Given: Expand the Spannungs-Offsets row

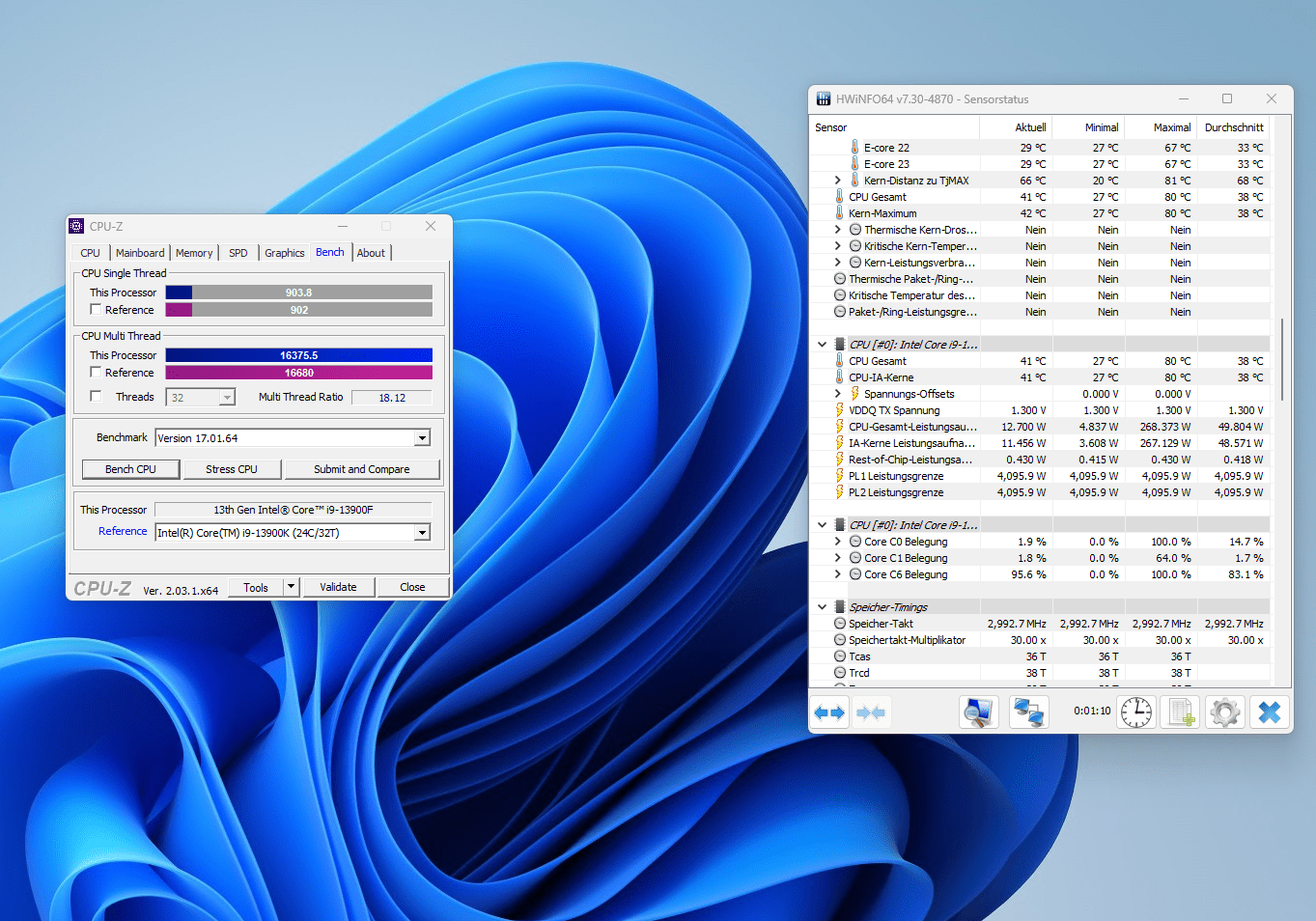Looking at the screenshot, I should 837,394.
